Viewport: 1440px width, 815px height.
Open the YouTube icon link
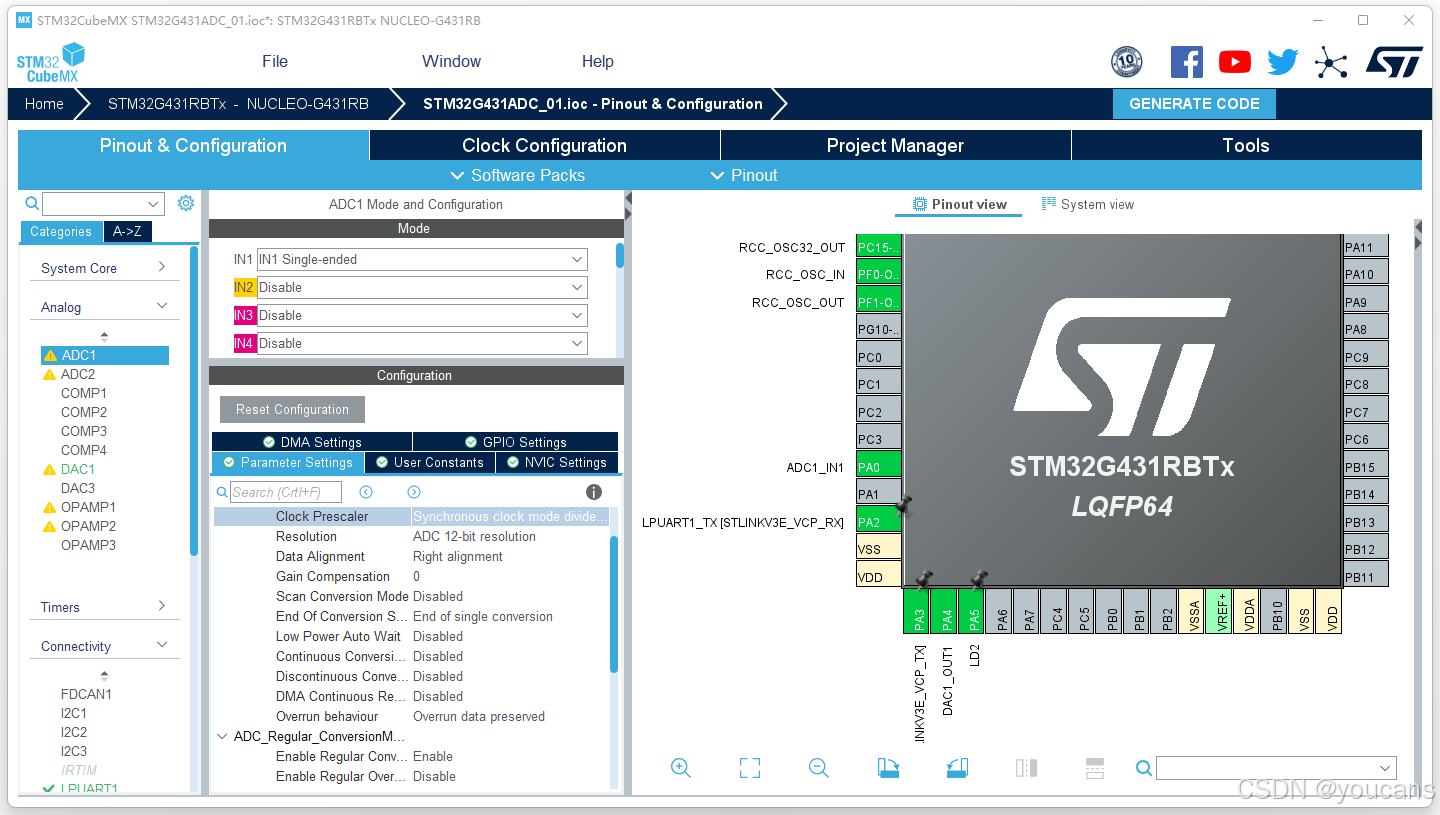click(1235, 62)
